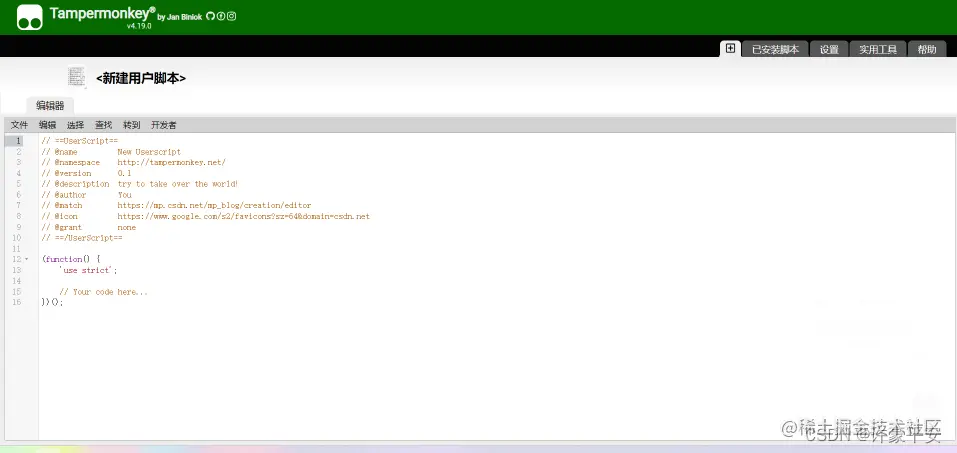Click the 'use strict'; line
Image resolution: width=957 pixels, height=453 pixels.
(88, 270)
